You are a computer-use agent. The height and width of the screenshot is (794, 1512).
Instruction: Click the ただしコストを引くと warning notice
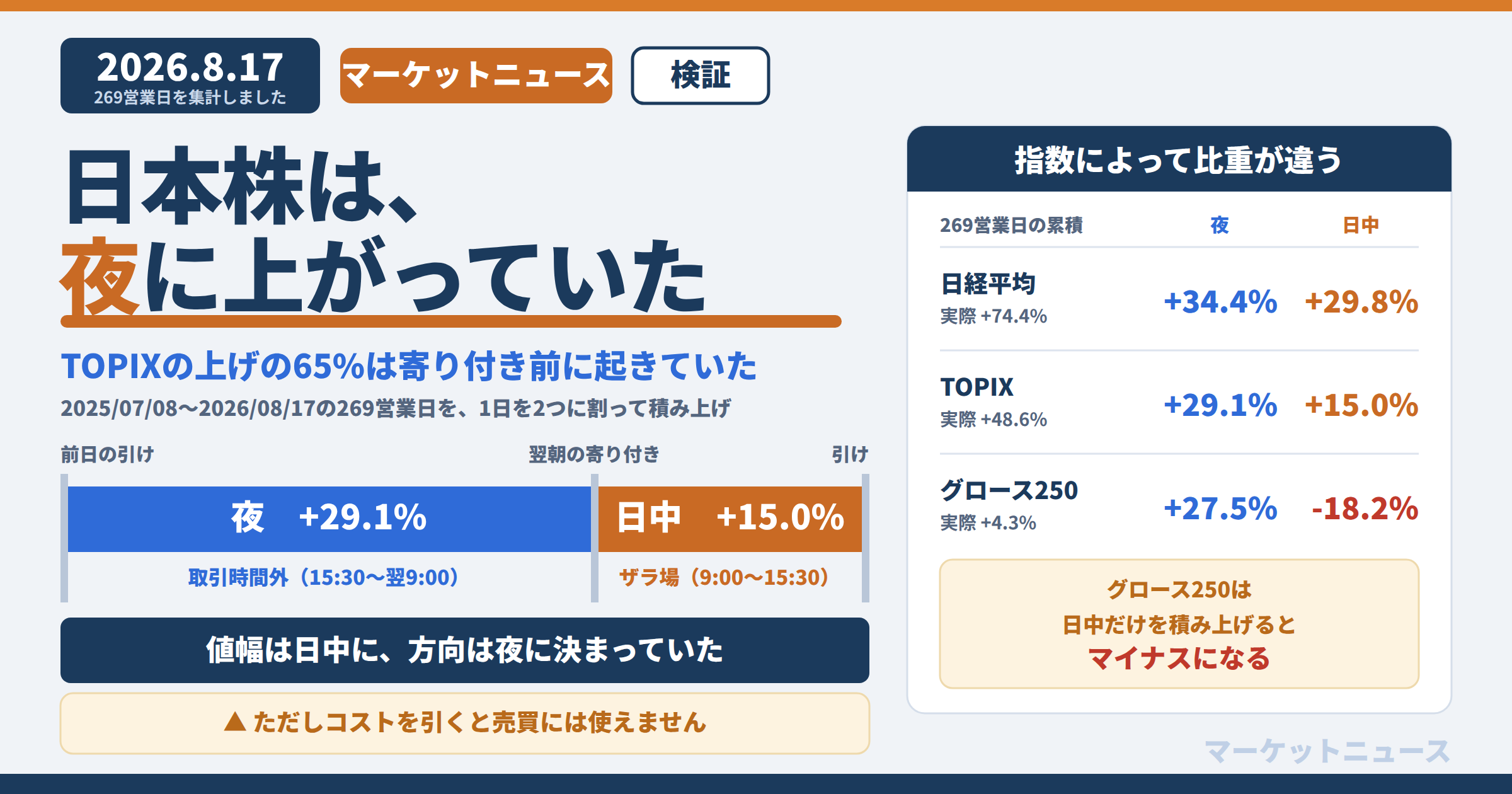point(465,723)
